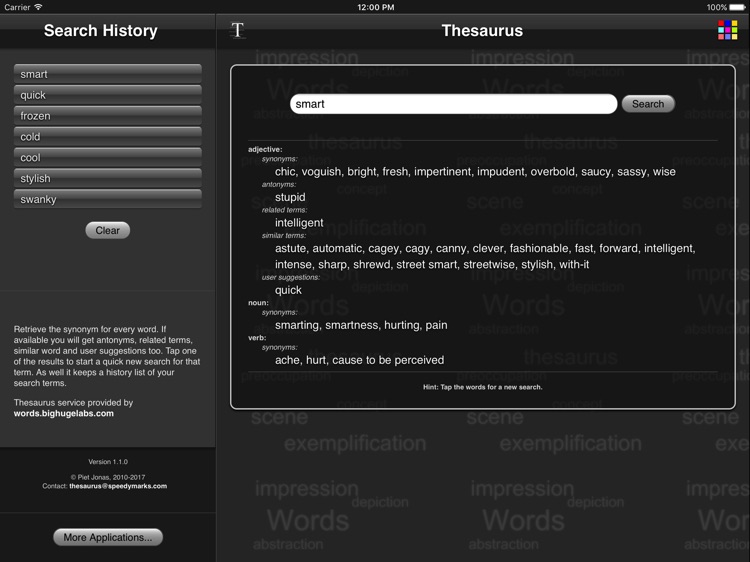
Task: Tap similar term 'fashionable'
Action: 539,248
